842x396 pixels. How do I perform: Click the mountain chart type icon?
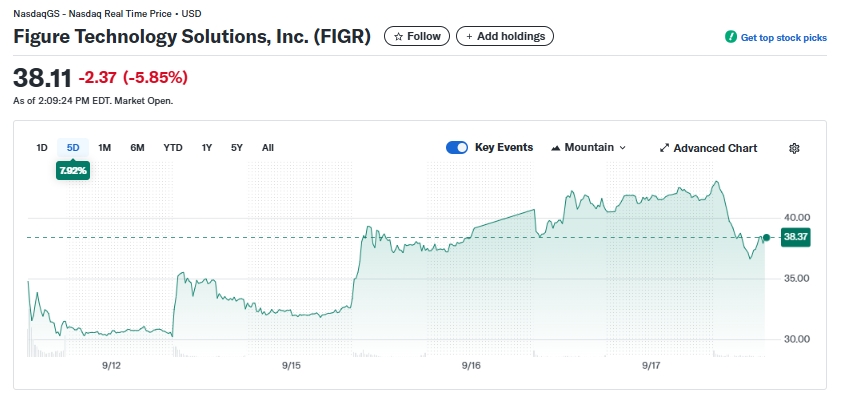[x=556, y=148]
